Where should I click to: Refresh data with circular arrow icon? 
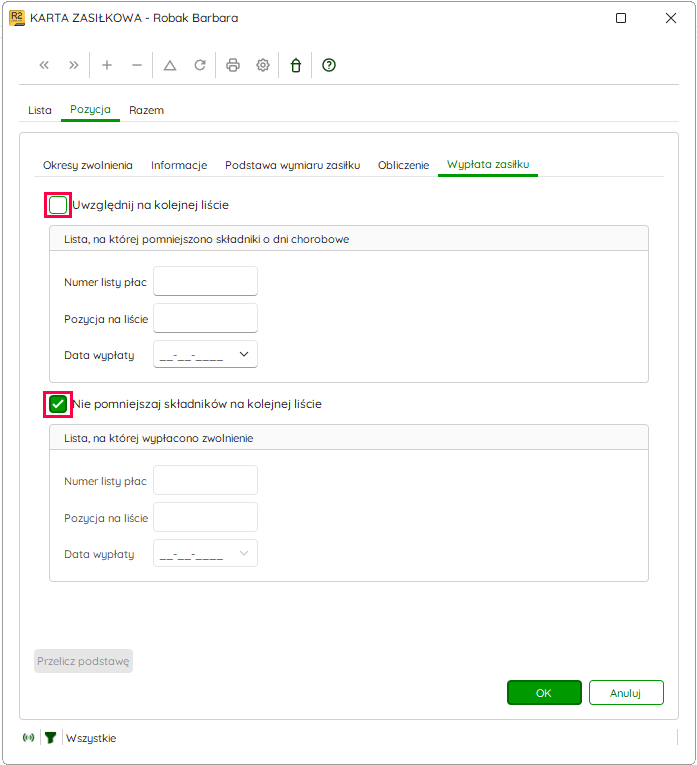tap(200, 65)
